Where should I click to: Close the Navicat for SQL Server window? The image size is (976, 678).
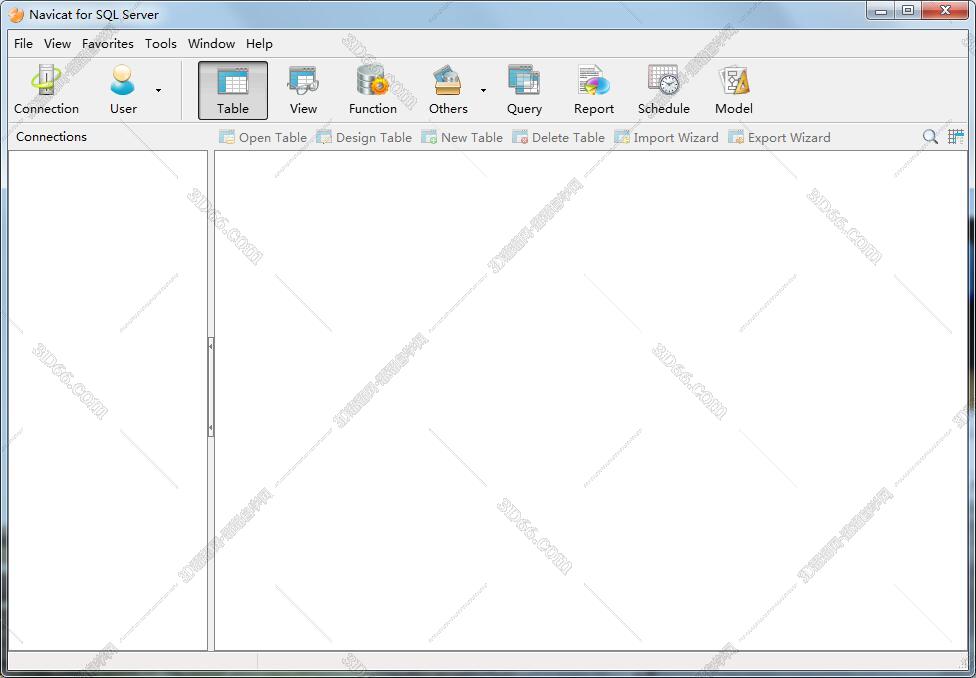946,10
